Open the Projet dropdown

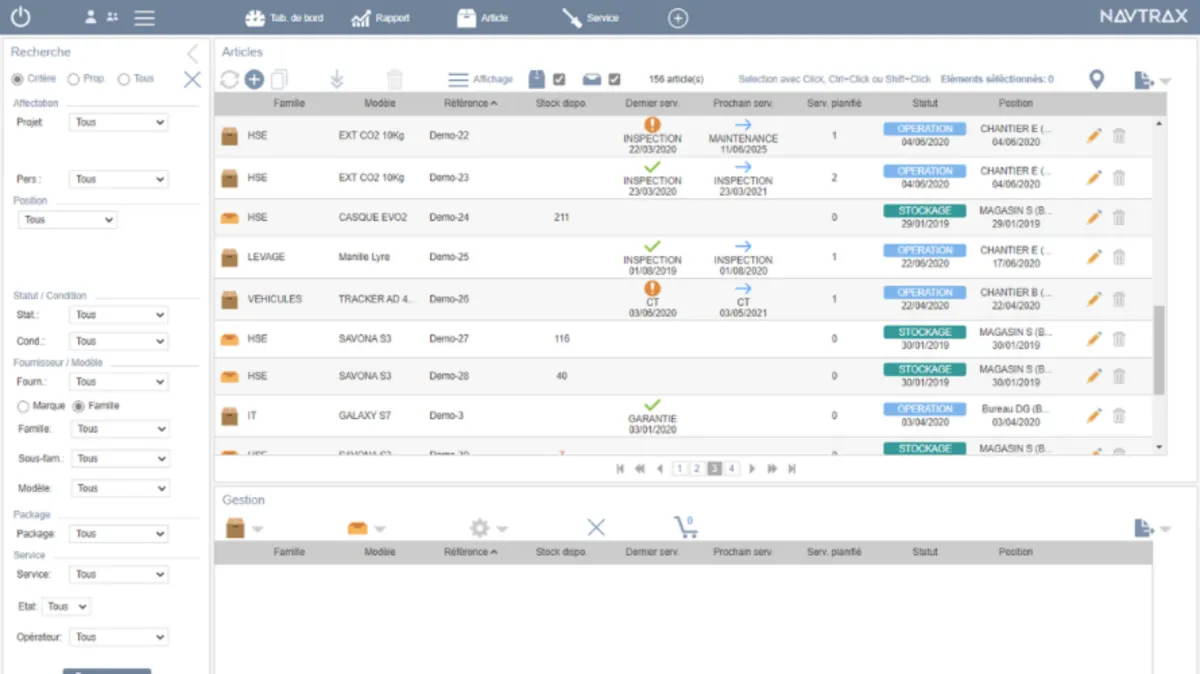(x=119, y=123)
